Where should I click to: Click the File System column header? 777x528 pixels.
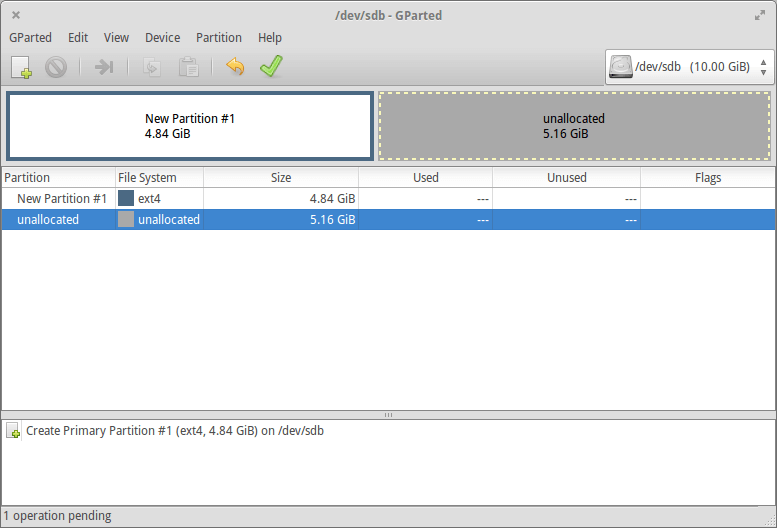[x=148, y=178]
